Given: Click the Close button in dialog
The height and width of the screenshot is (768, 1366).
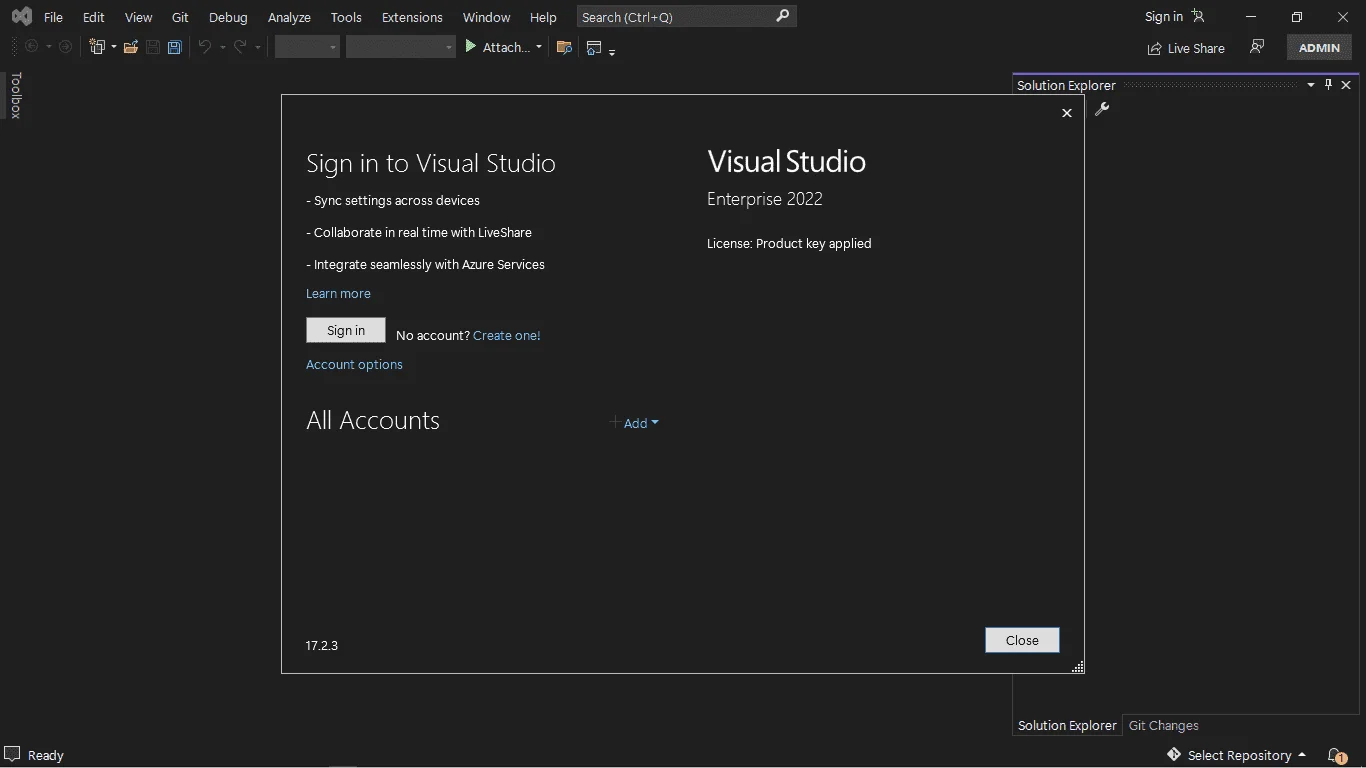Looking at the screenshot, I should pyautogui.click(x=1022, y=640).
